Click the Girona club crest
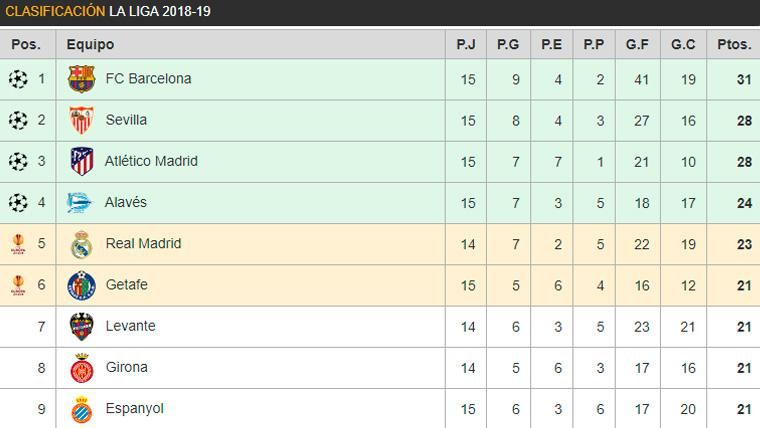This screenshot has width=760, height=428. 81,368
